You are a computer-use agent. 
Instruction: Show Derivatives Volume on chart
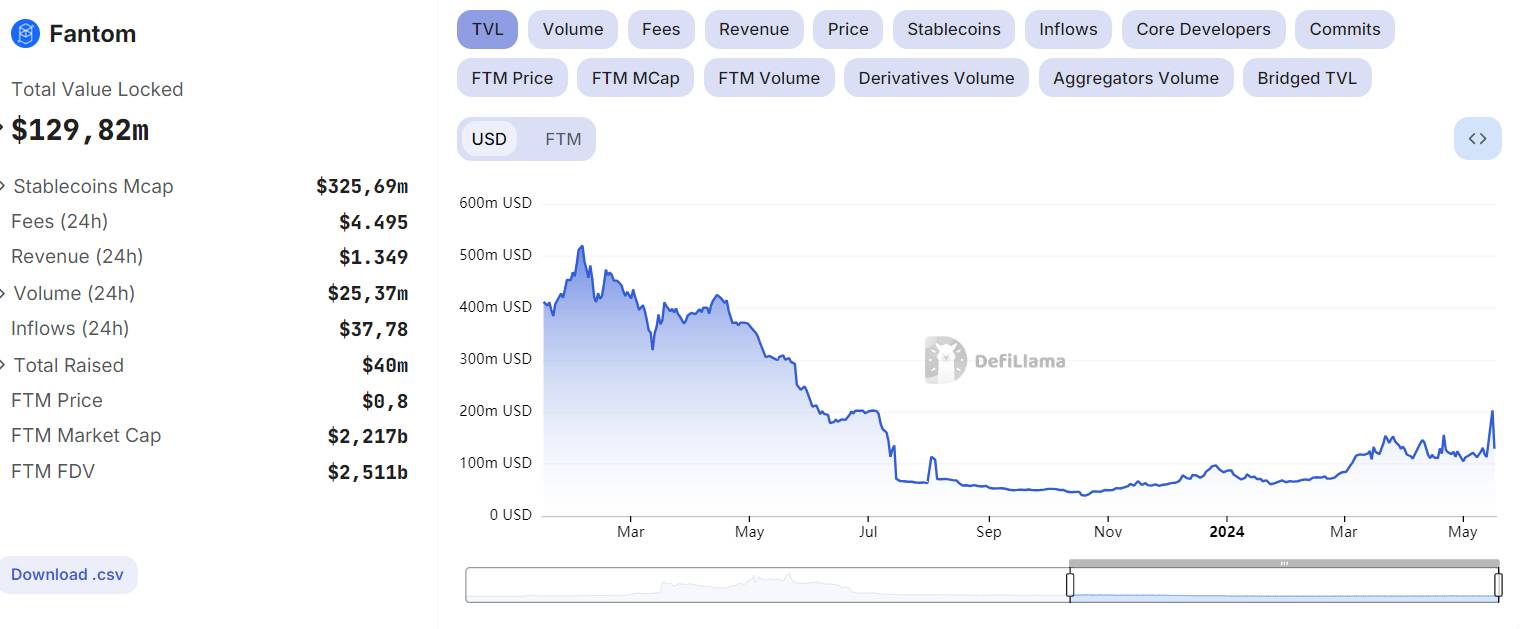(x=936, y=78)
